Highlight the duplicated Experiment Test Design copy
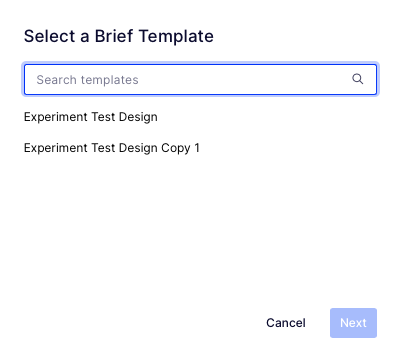Viewport: 403px width, 361px height. 112,148
